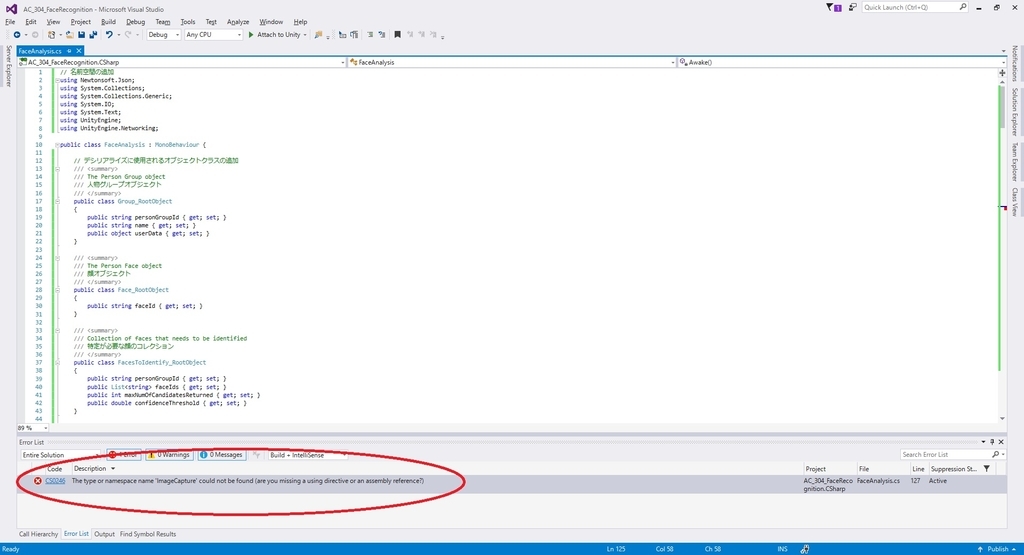Click the Send Feedback icon in title bar
The height and width of the screenshot is (555, 1024).
852,7
